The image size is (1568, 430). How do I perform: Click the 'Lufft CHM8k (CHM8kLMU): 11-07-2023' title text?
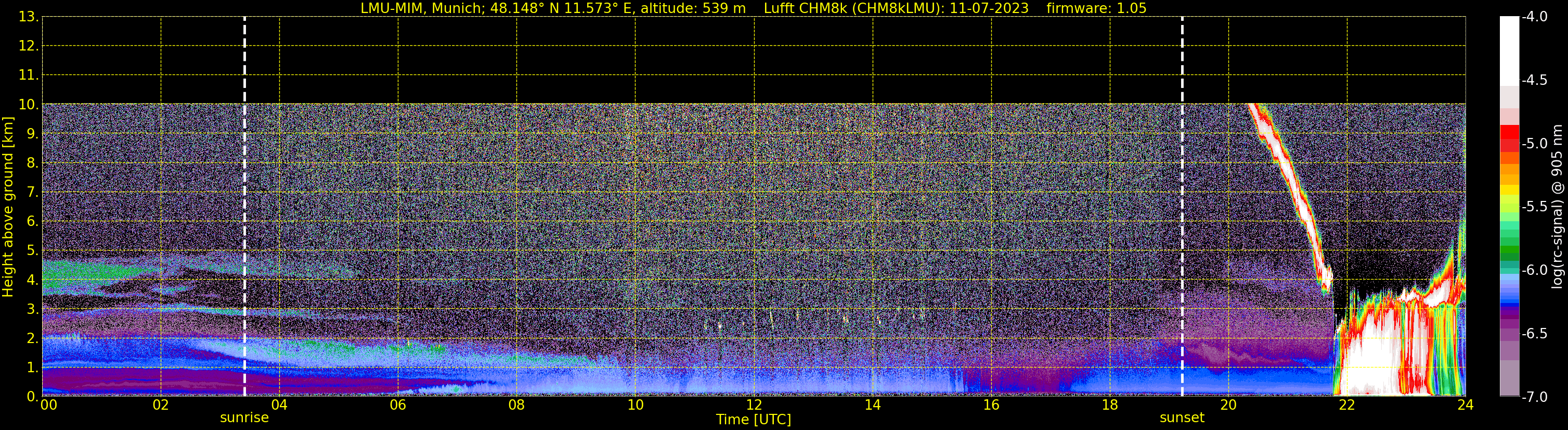pyautogui.click(x=896, y=8)
